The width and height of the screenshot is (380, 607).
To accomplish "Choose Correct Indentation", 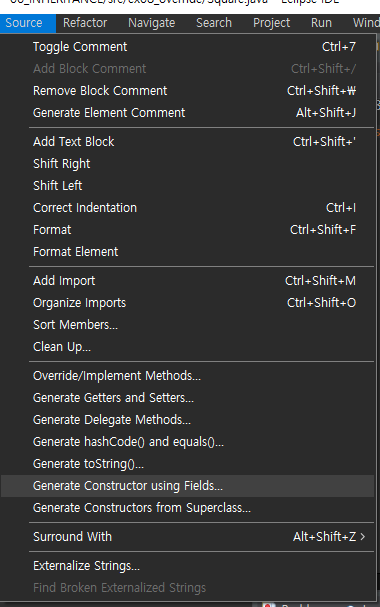I will [188, 208].
